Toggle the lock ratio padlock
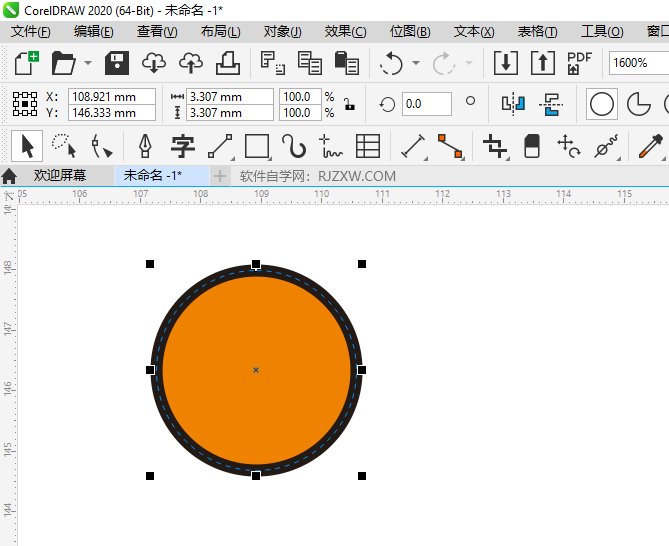This screenshot has height=546, width=669. 348,104
